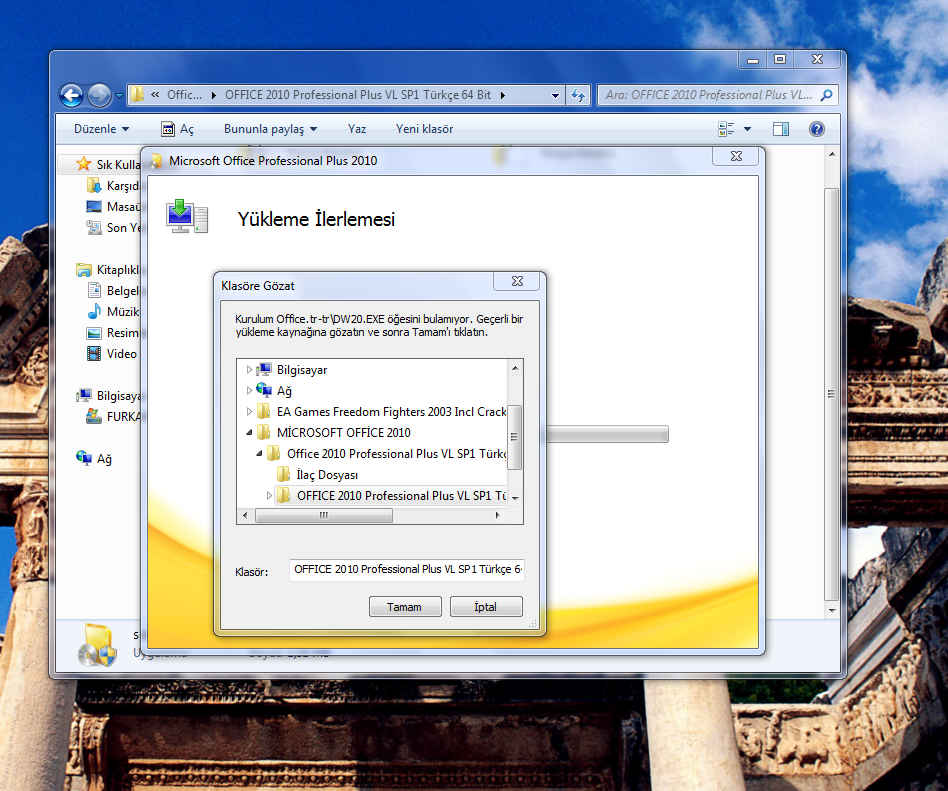Select Sık Kullanılanlar star in navigation pane
The width and height of the screenshot is (948, 791).
click(108, 164)
